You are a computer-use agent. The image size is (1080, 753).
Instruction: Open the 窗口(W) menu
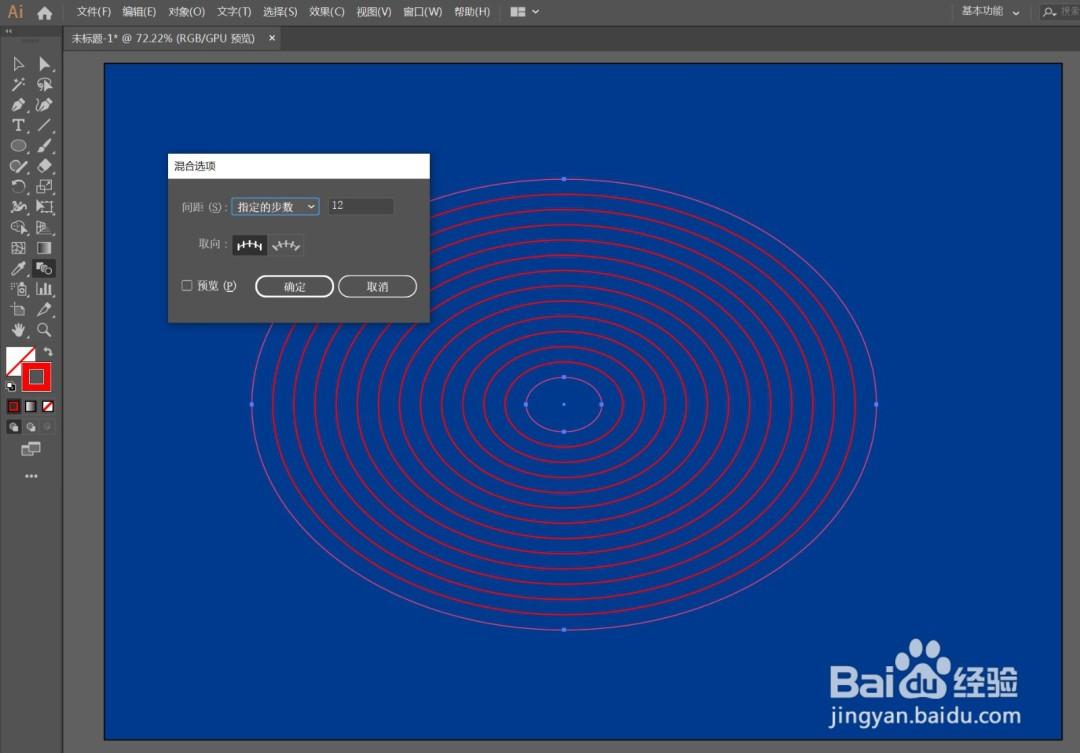tap(422, 12)
